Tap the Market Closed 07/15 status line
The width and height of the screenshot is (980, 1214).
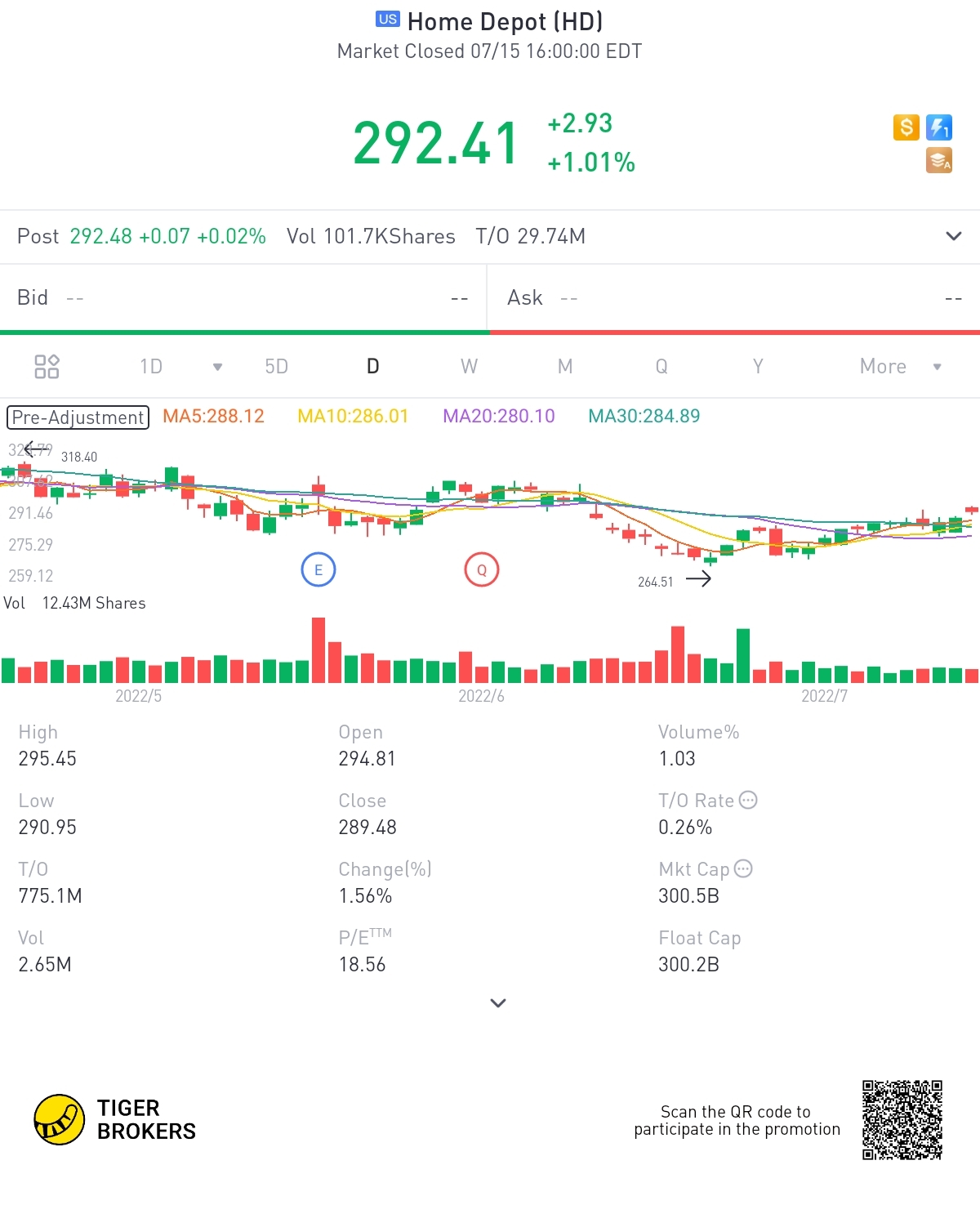[x=490, y=51]
